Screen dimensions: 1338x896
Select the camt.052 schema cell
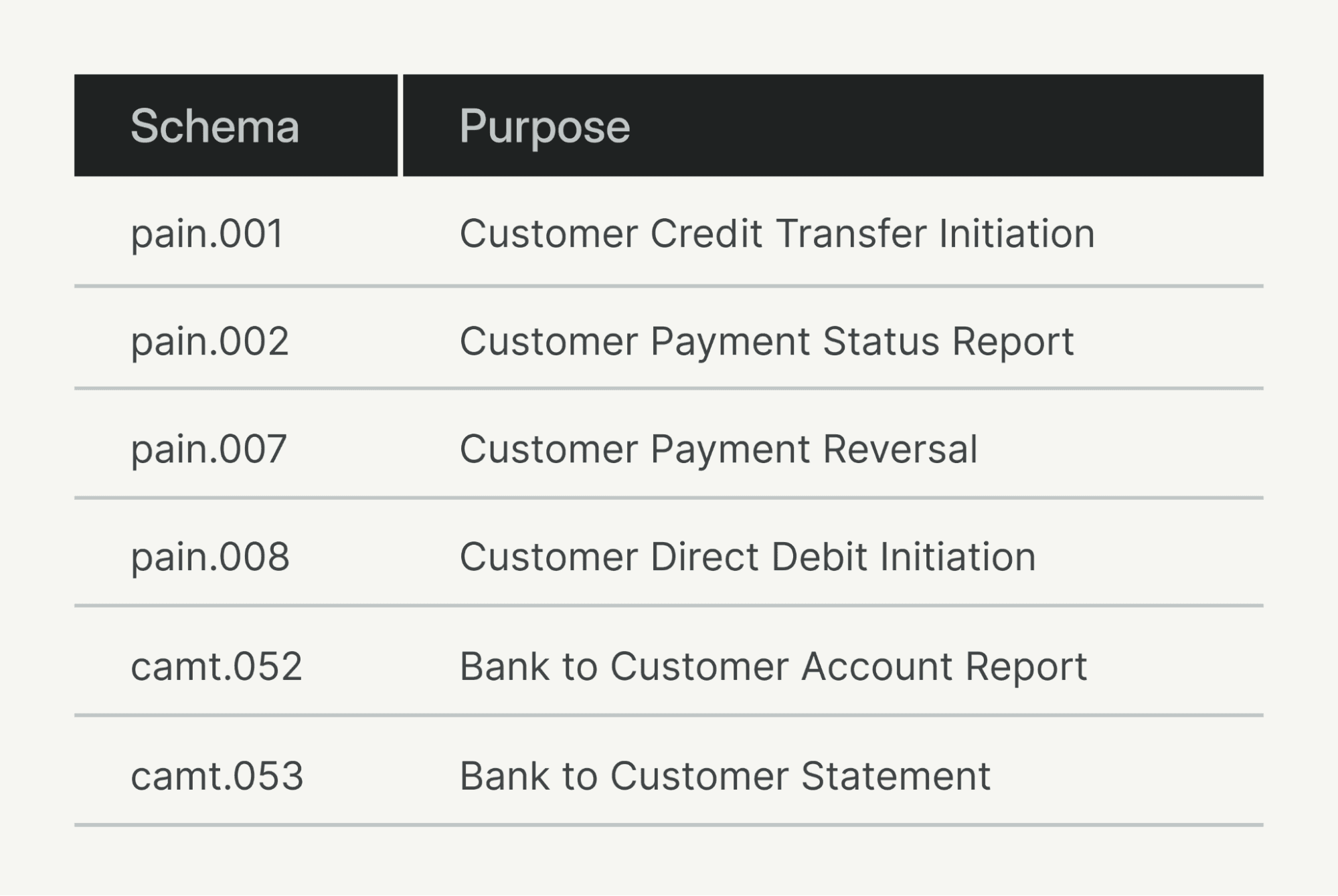coord(216,666)
